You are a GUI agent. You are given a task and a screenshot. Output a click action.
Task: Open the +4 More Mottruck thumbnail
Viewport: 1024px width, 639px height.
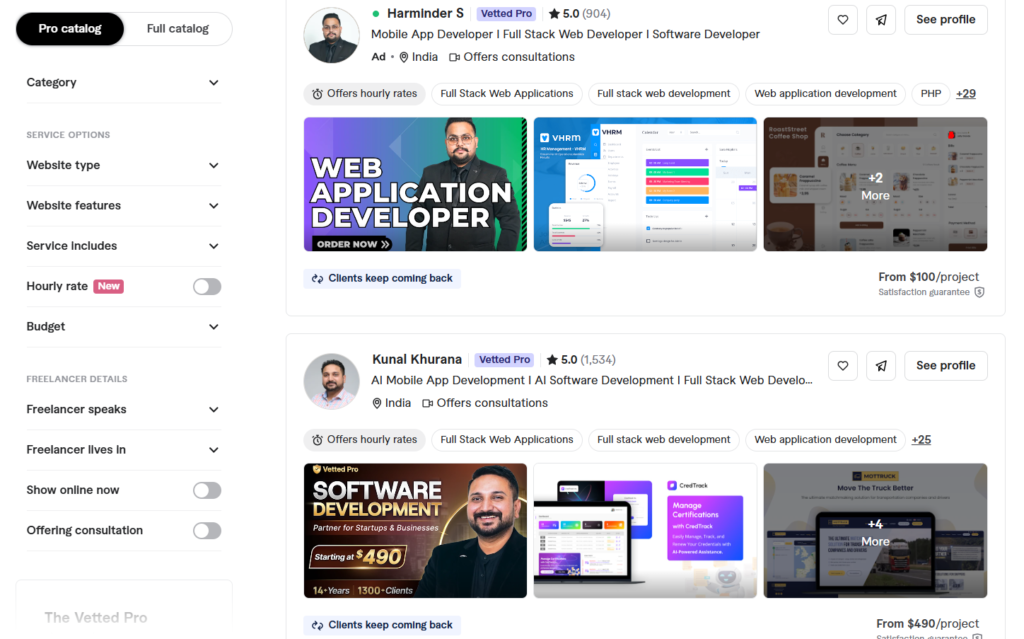(x=875, y=531)
